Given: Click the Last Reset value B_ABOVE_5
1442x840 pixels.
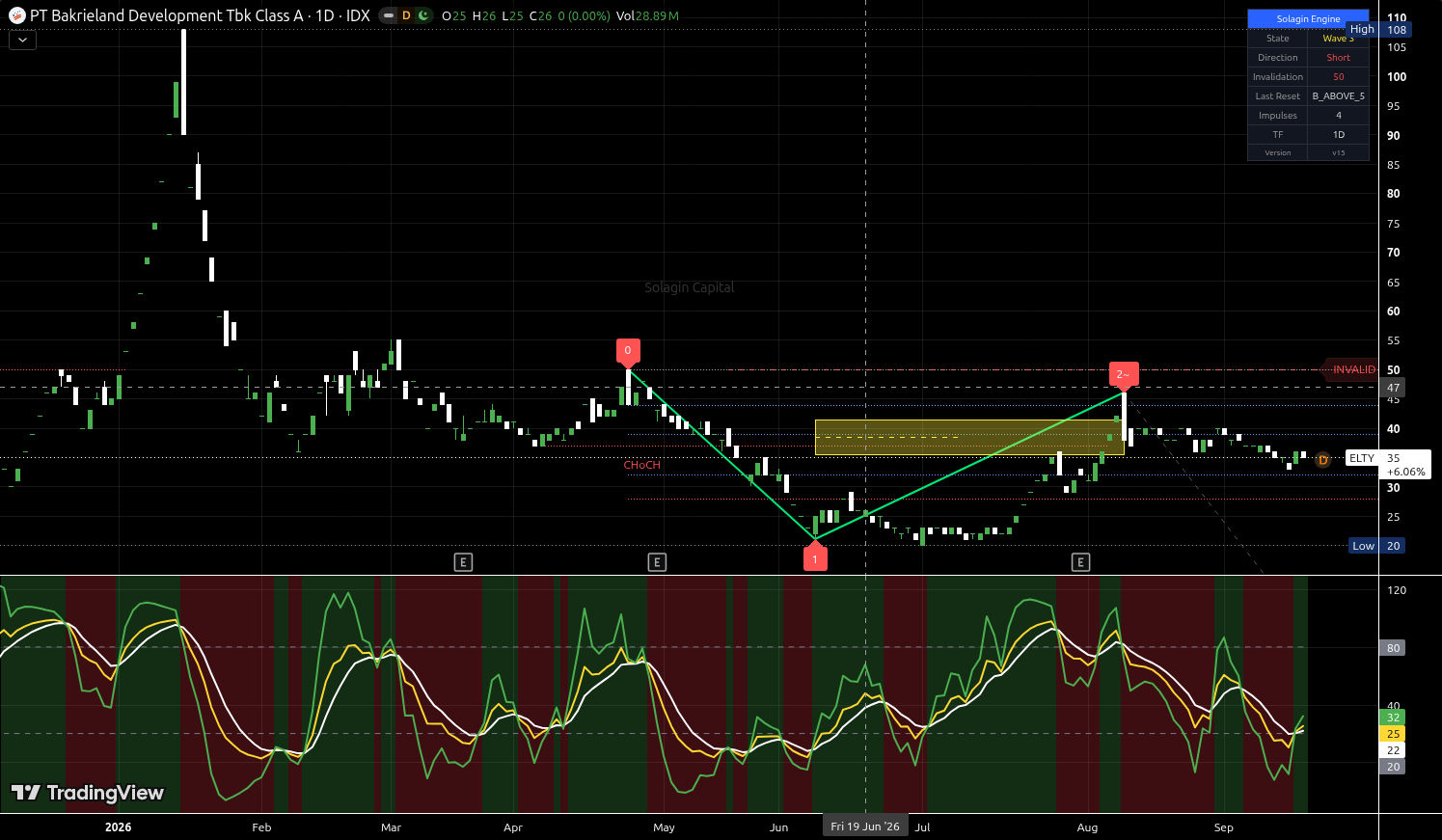Looking at the screenshot, I should (x=1338, y=96).
